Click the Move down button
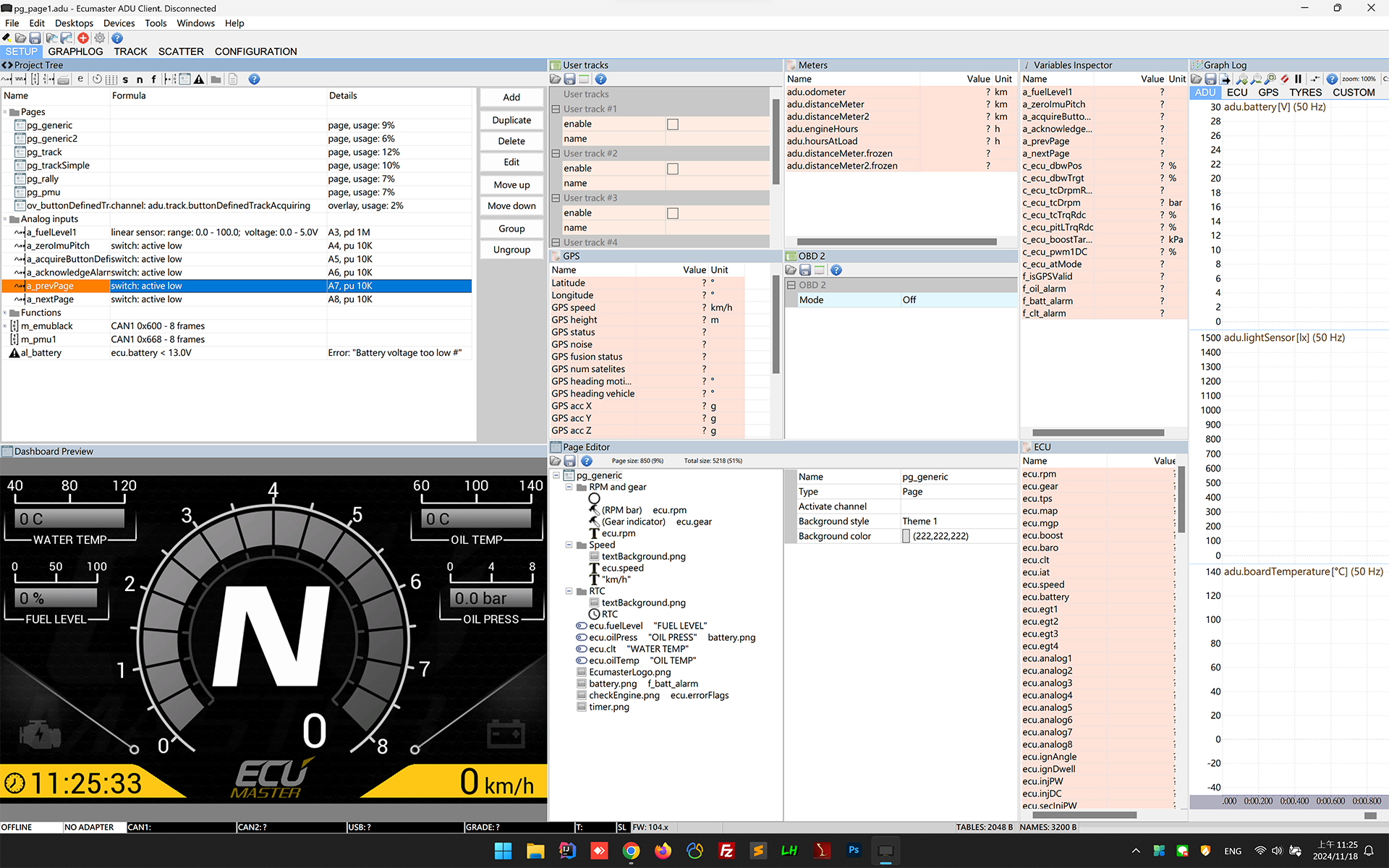1389x868 pixels. pyautogui.click(x=511, y=206)
